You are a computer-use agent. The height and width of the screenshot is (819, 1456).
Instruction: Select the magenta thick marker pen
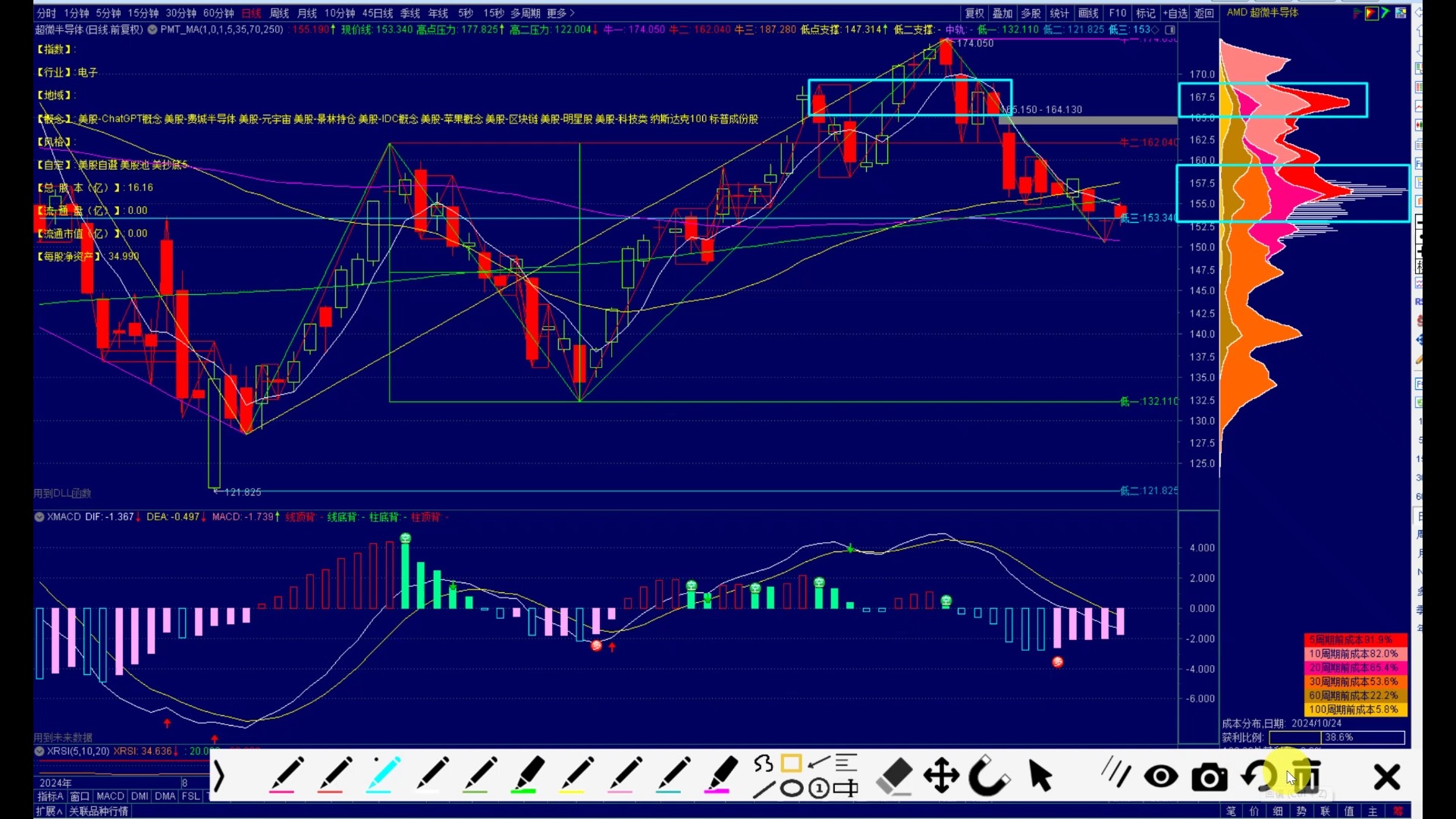(x=721, y=776)
